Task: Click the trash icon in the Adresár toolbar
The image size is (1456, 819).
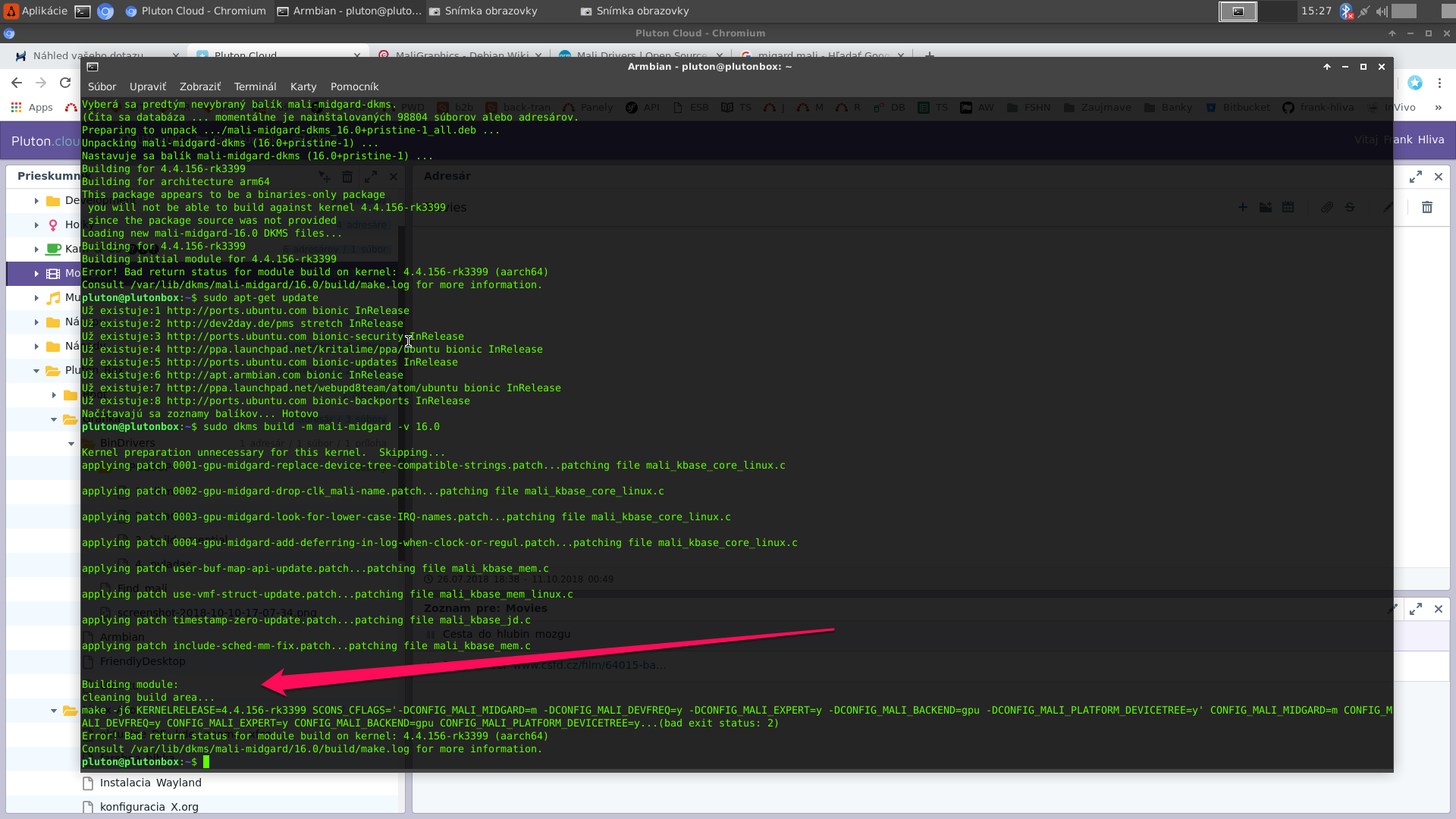Action: coord(1427,207)
